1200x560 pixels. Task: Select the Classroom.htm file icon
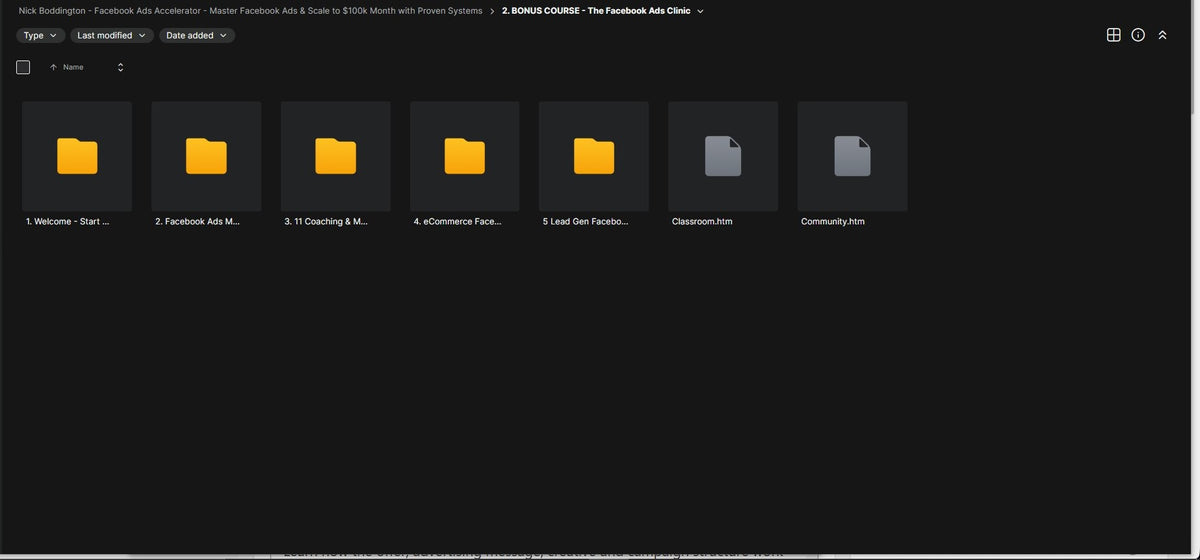723,156
